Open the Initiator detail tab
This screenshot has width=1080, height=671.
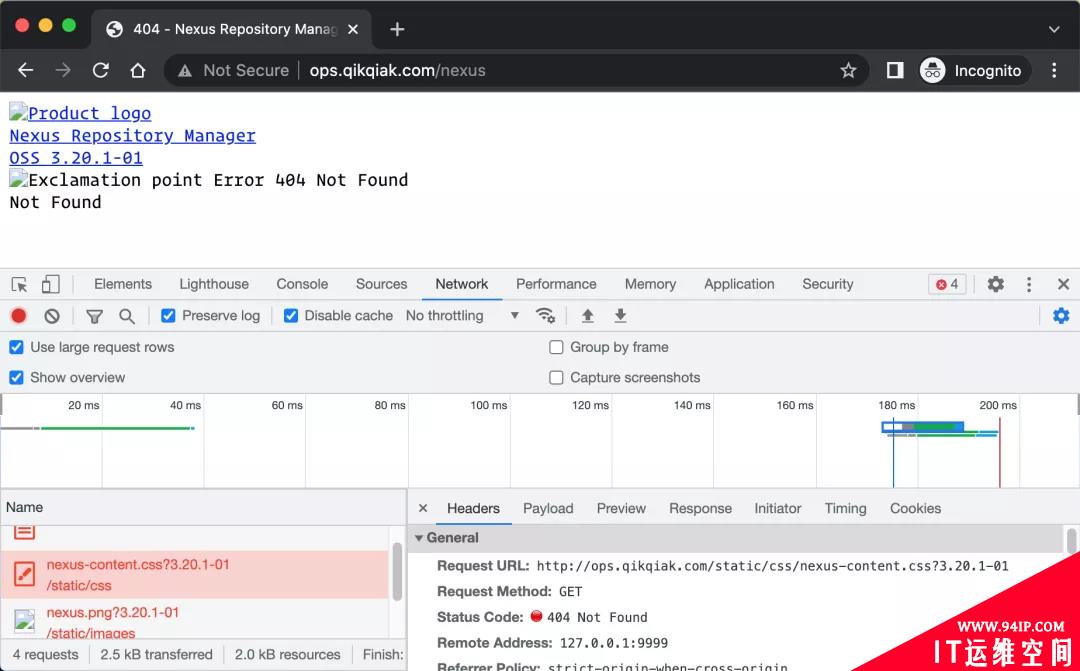coord(778,508)
